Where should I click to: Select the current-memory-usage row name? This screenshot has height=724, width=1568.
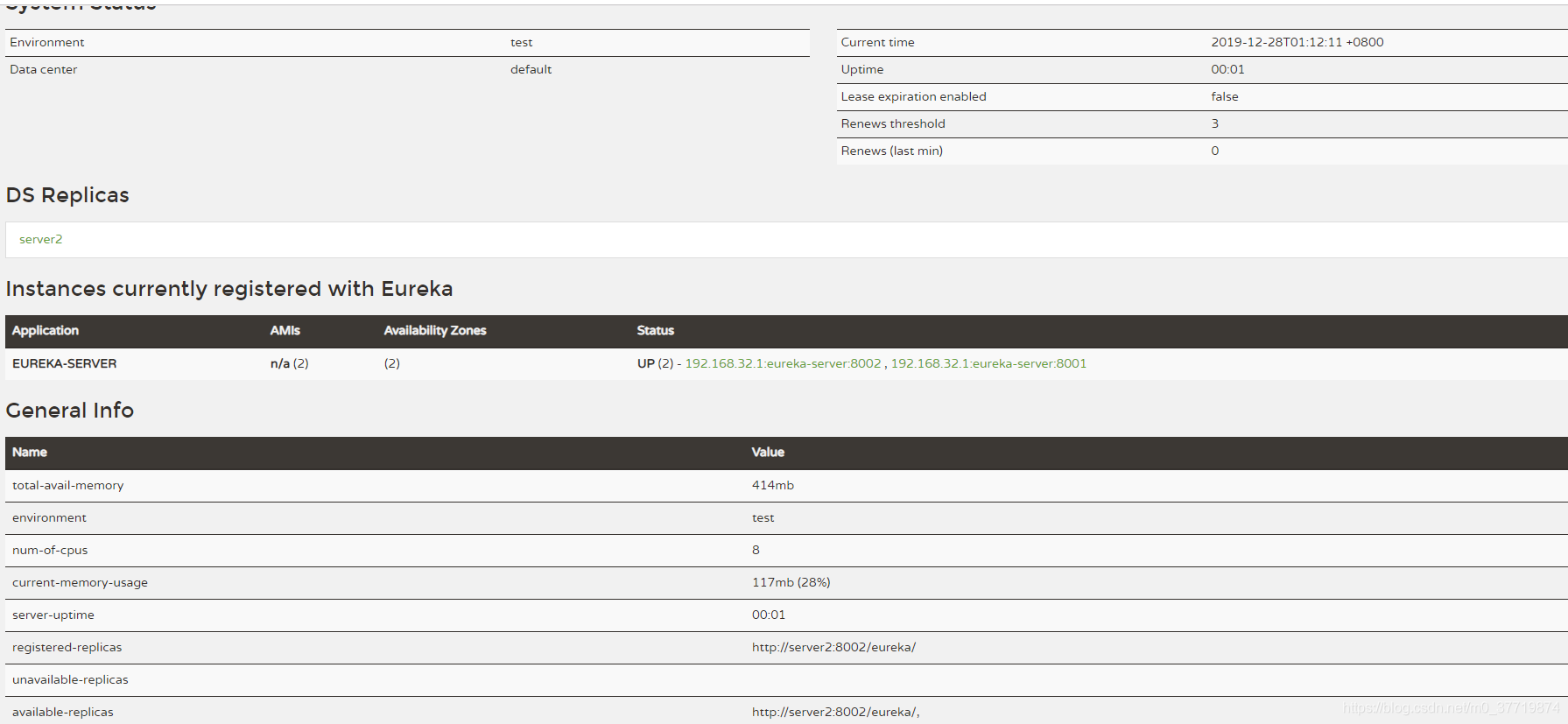(80, 582)
